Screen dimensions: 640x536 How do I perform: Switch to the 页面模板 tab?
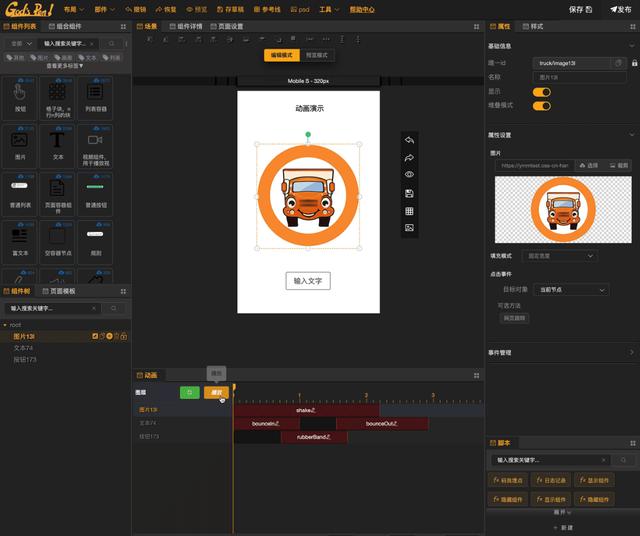tap(59, 291)
